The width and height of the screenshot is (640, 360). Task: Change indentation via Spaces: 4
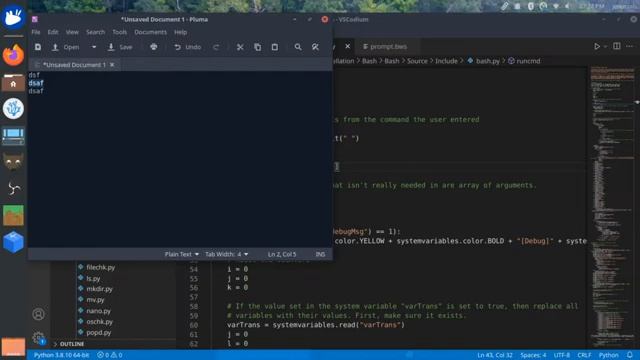[533, 355]
